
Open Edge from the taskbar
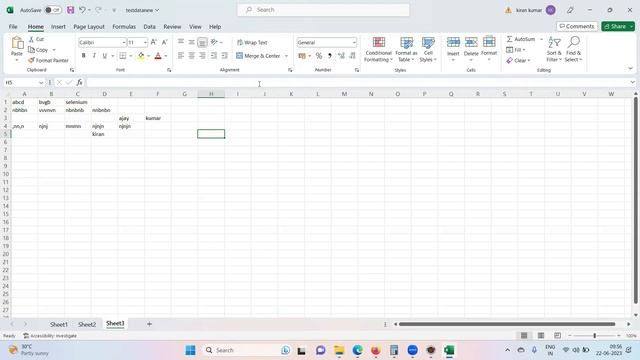click(358, 350)
